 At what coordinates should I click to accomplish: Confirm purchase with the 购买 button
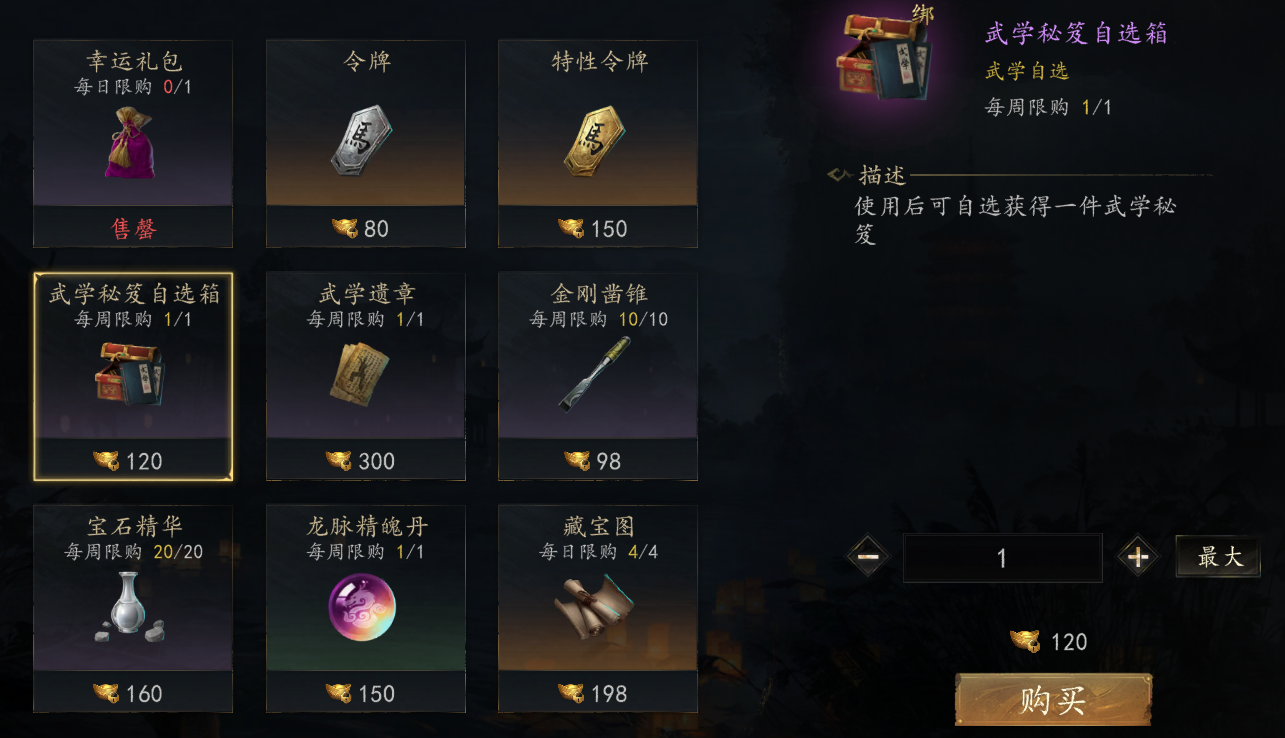pos(1053,700)
